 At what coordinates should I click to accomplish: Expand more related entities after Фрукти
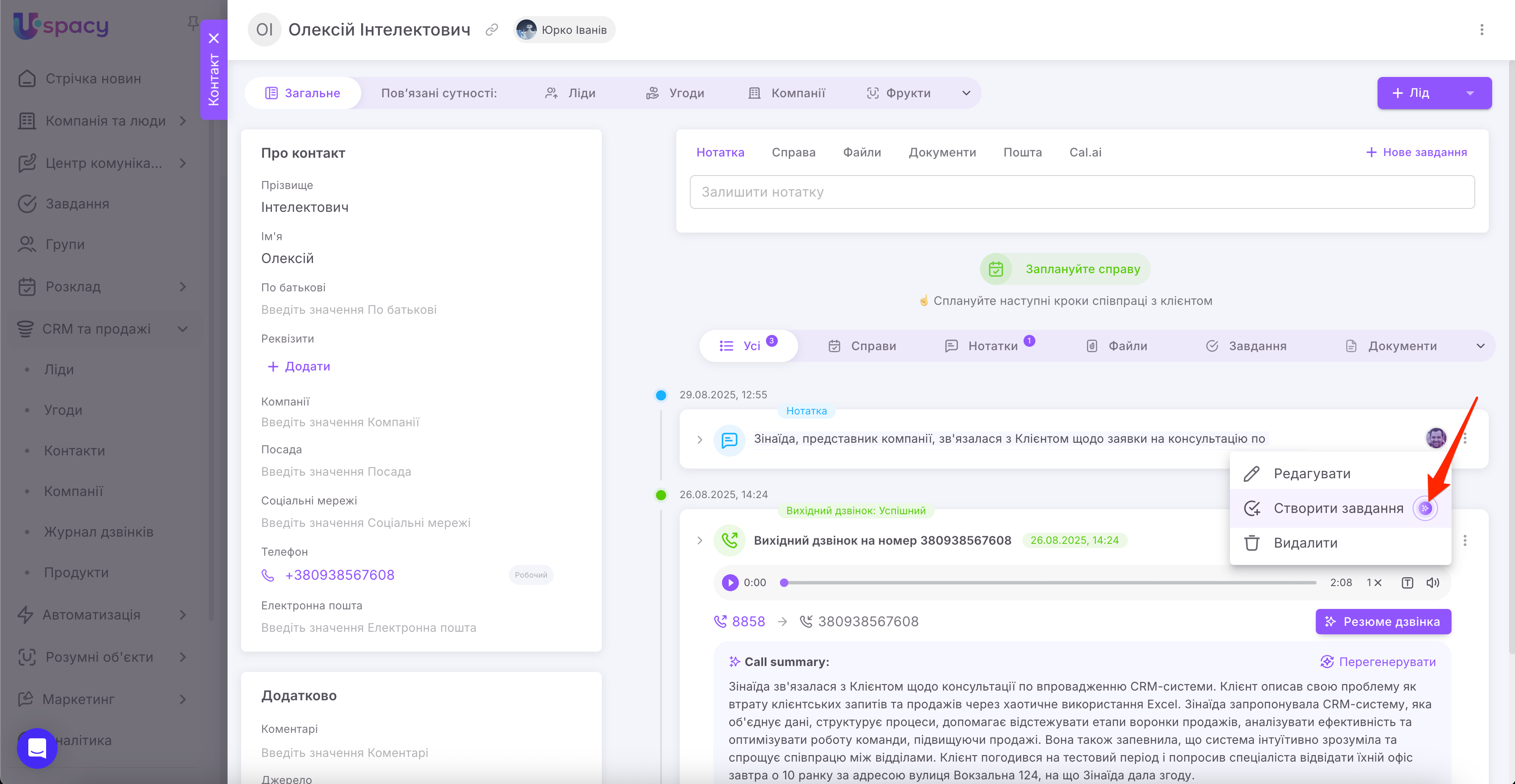(x=966, y=93)
